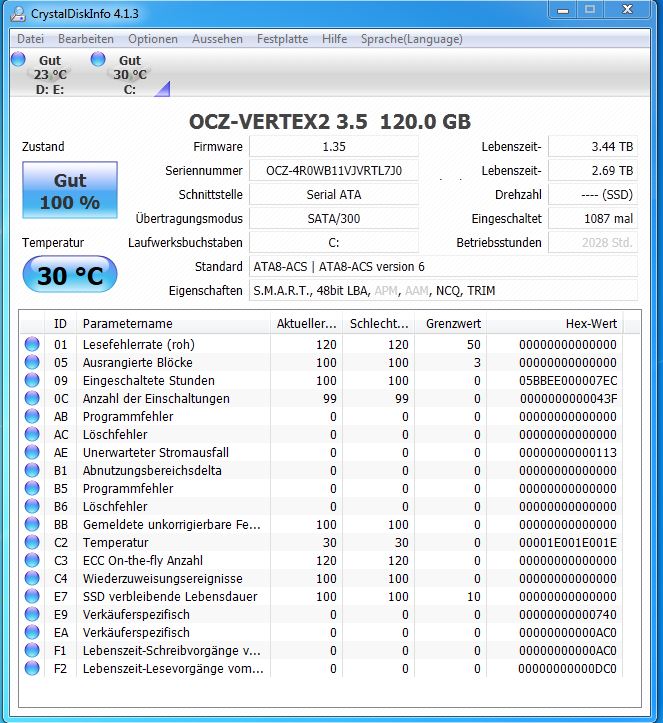Select the D: E: disk showing 23 °C
The width and height of the screenshot is (663, 723).
coord(50,75)
